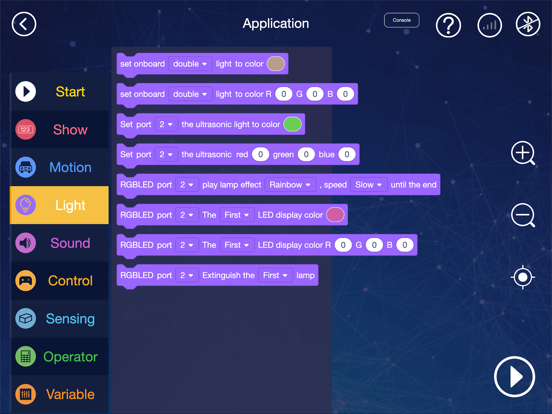Pick the green ultrasonic light color swatch
Screen dimensions: 552x414
tap(293, 124)
